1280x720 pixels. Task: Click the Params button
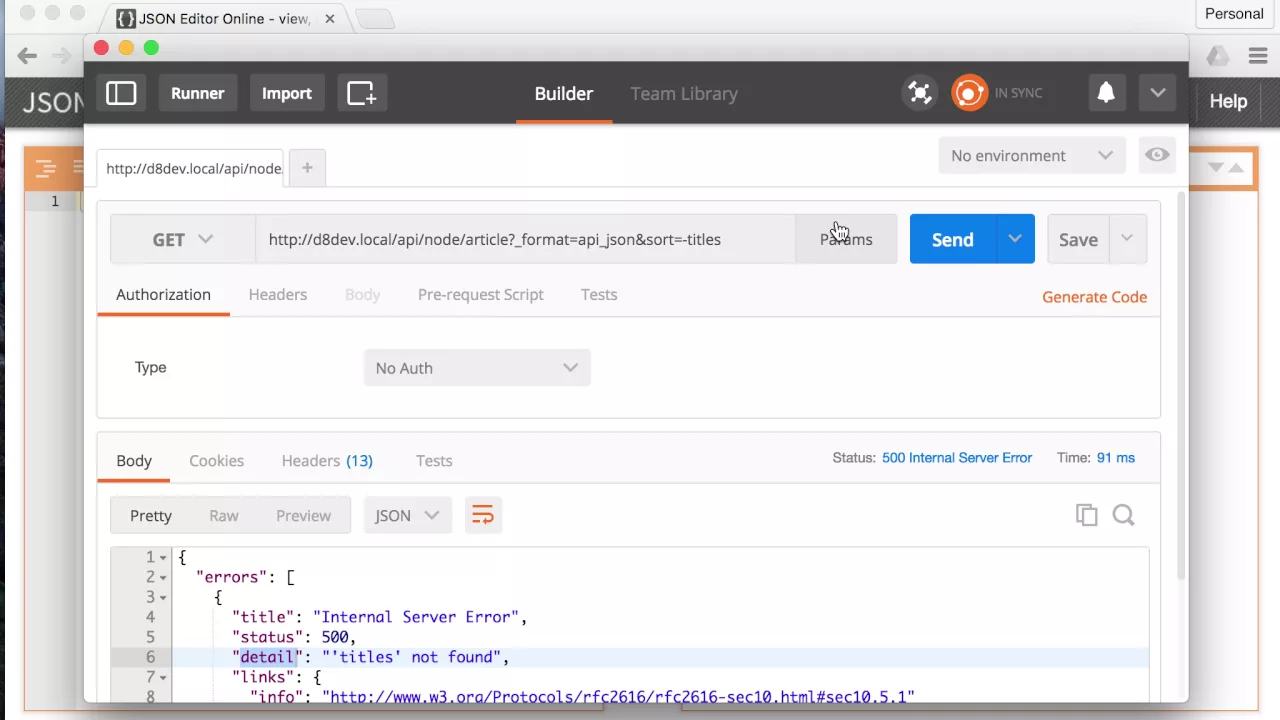point(846,239)
